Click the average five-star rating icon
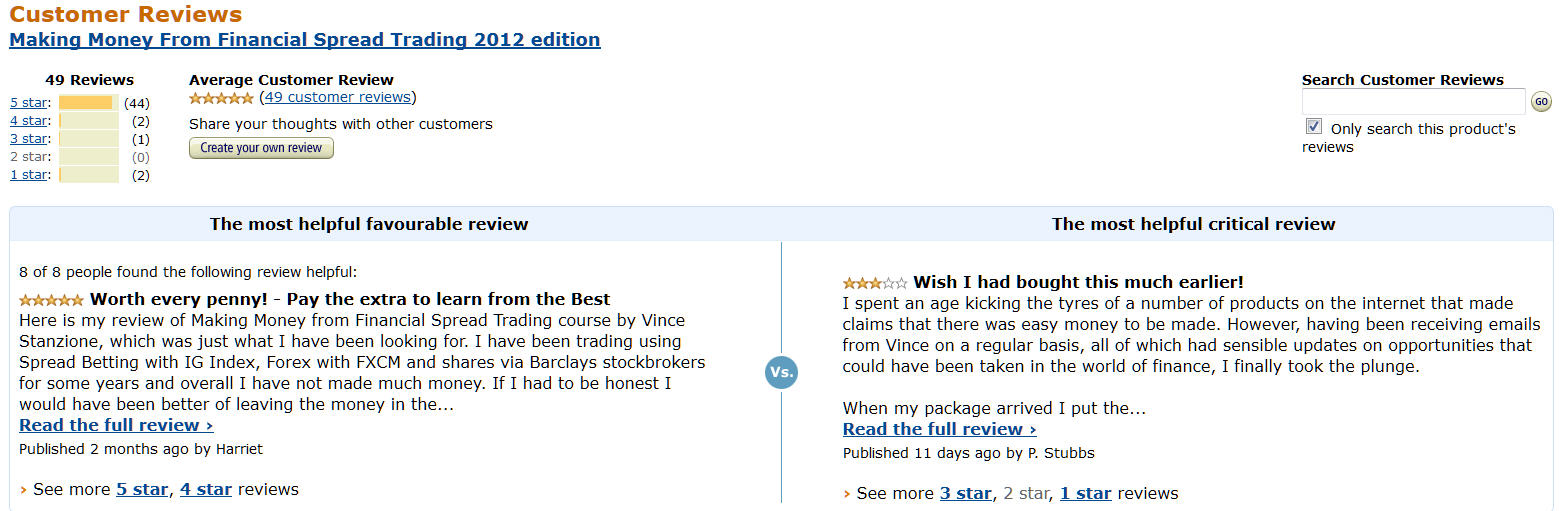 coord(221,98)
